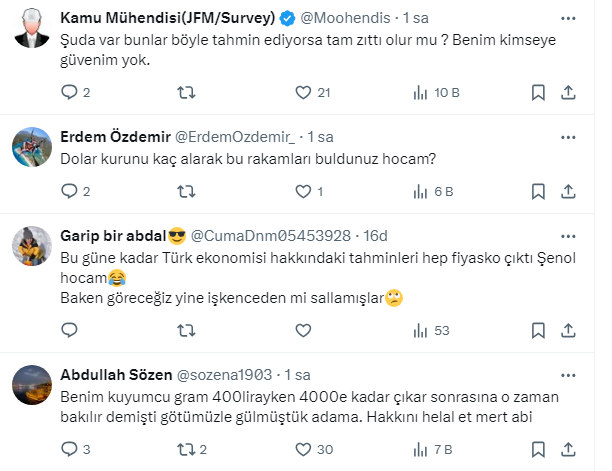The width and height of the screenshot is (612, 471).
Task: Reply to Kamu Mühendisi's tweet
Action: pyautogui.click(x=69, y=93)
